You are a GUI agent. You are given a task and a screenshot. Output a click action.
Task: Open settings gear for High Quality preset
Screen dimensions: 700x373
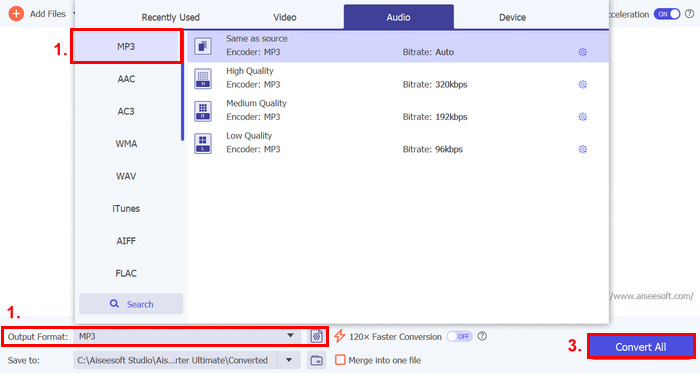pyautogui.click(x=583, y=84)
